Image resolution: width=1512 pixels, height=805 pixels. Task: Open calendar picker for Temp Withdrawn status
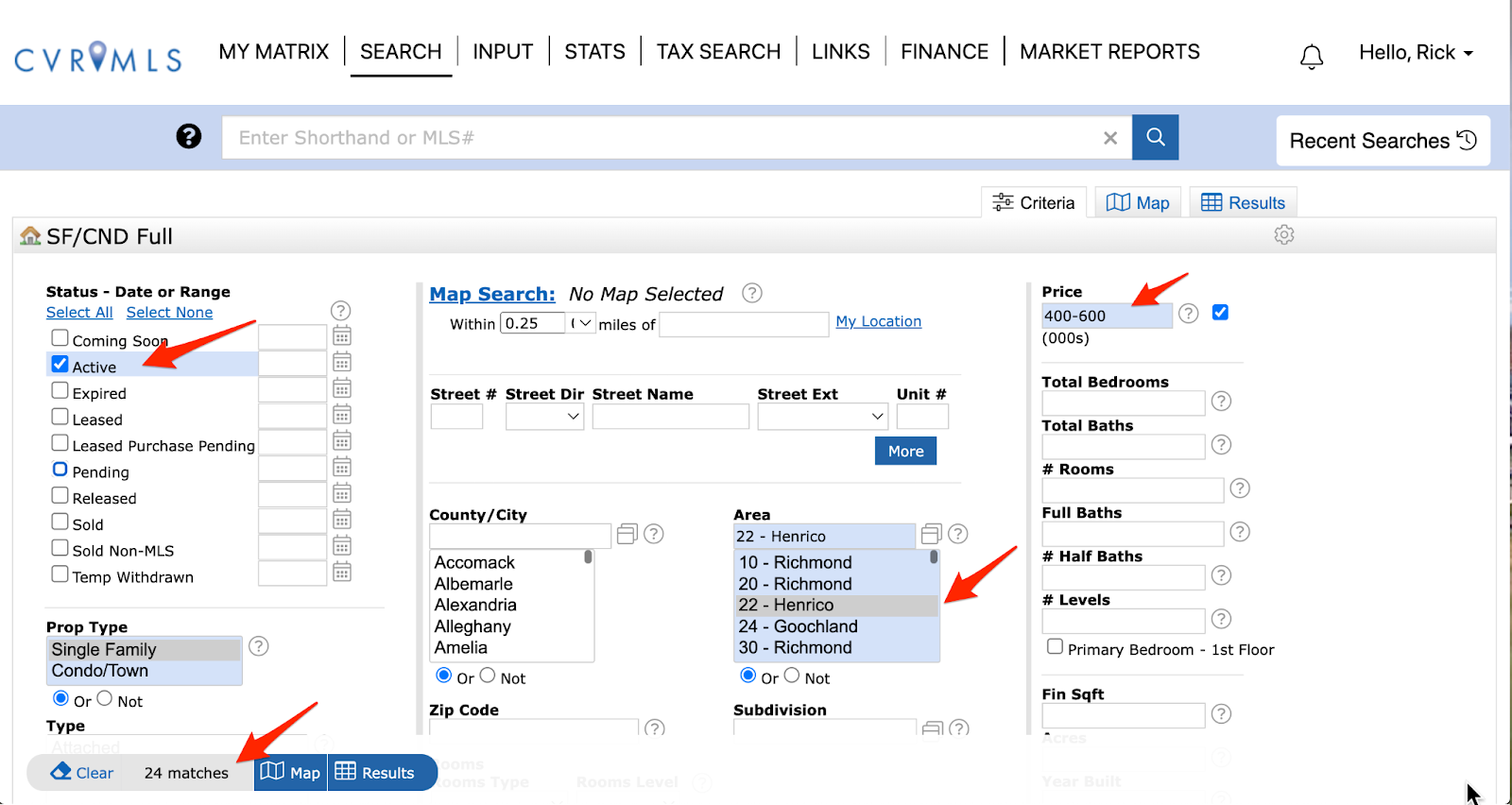pyautogui.click(x=342, y=573)
